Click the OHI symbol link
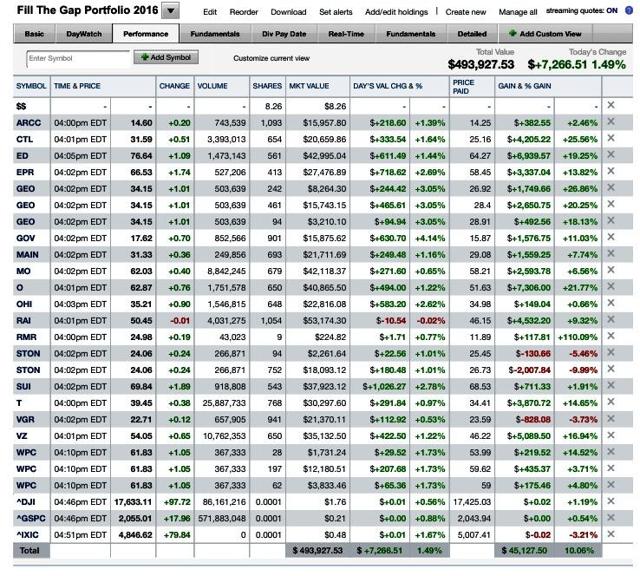 24,304
